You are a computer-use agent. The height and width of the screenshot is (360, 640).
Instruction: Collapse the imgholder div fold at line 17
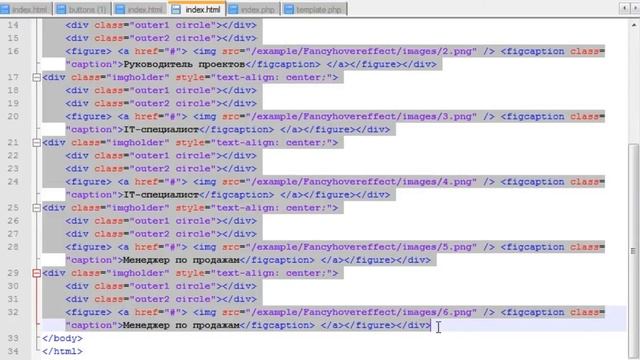[36, 77]
